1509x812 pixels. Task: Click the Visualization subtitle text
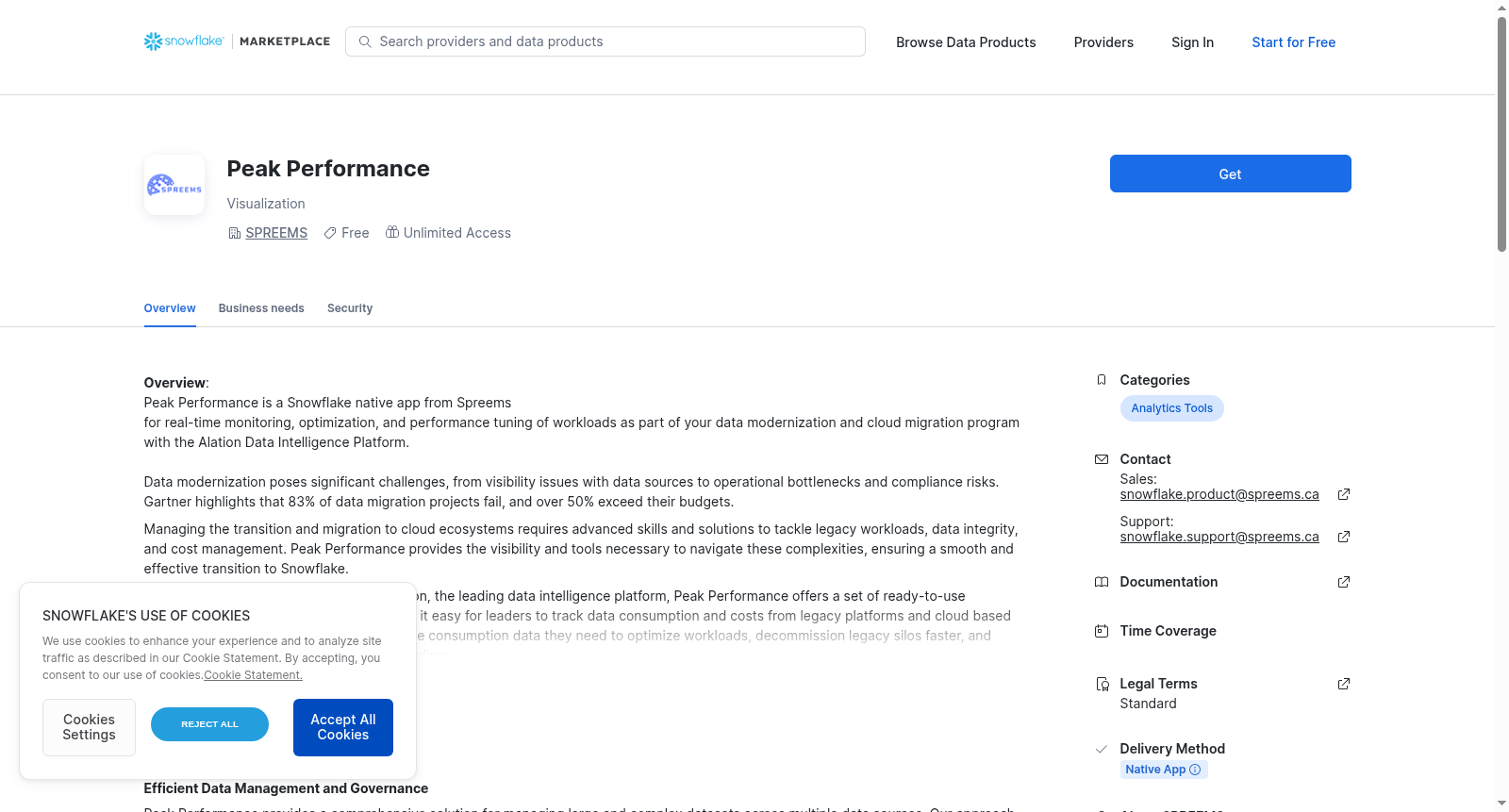point(266,204)
